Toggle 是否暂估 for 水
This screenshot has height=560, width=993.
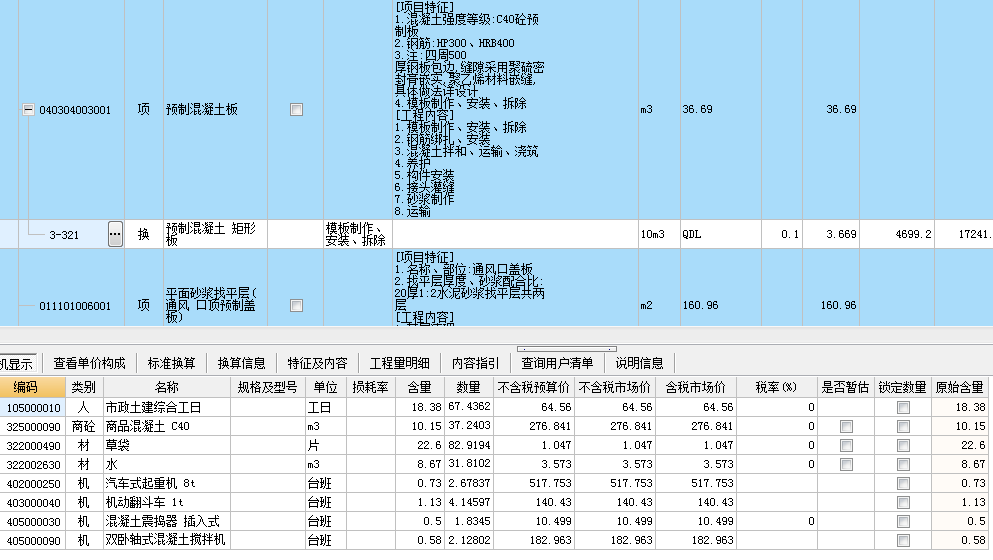coord(846,464)
